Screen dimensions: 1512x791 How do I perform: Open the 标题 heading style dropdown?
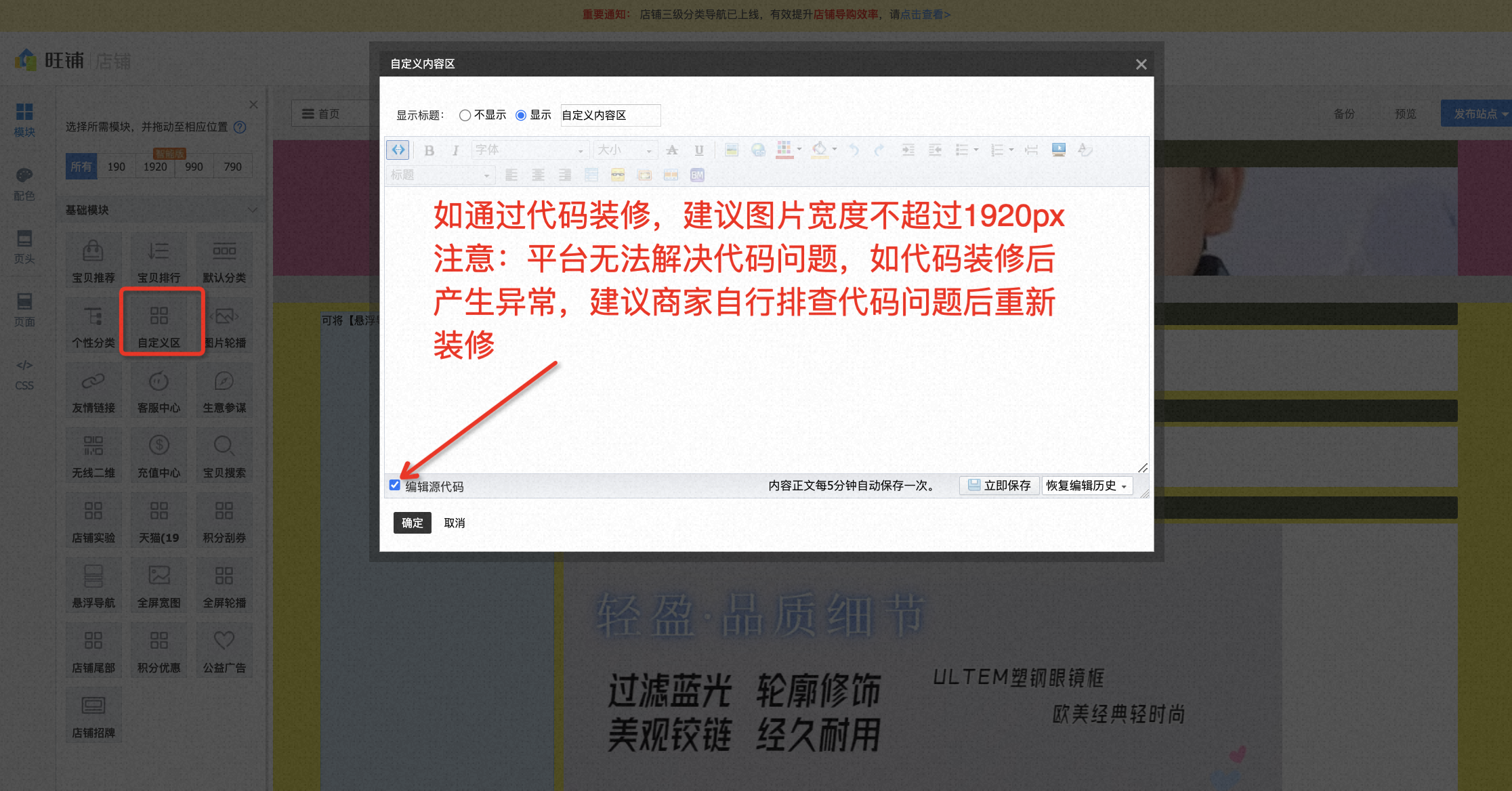tap(440, 175)
